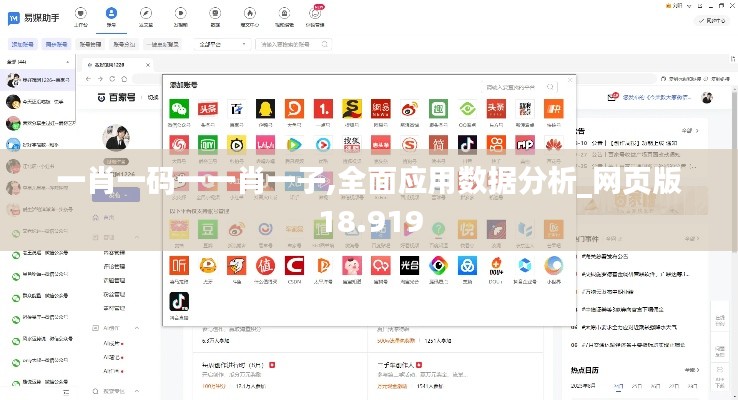Open the flame hot-articles center icon
738x400 pixels.
tap(249, 13)
